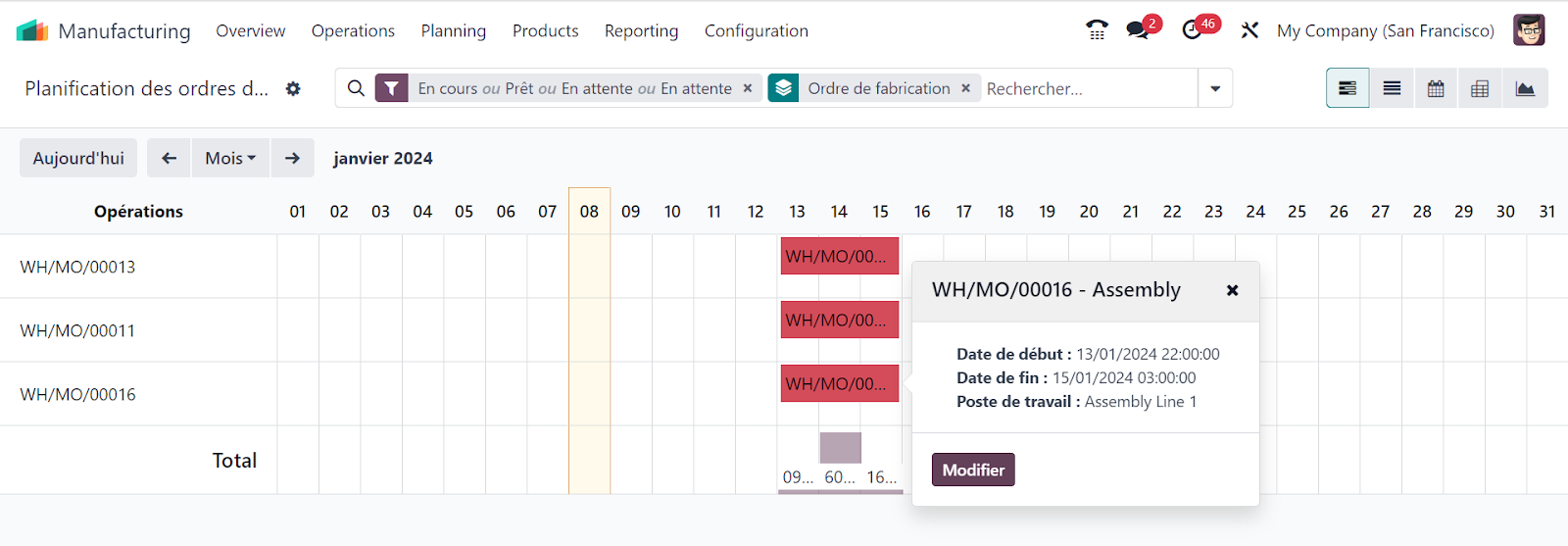Click the debug tools icon
The height and width of the screenshot is (546, 1568).
1249,30
